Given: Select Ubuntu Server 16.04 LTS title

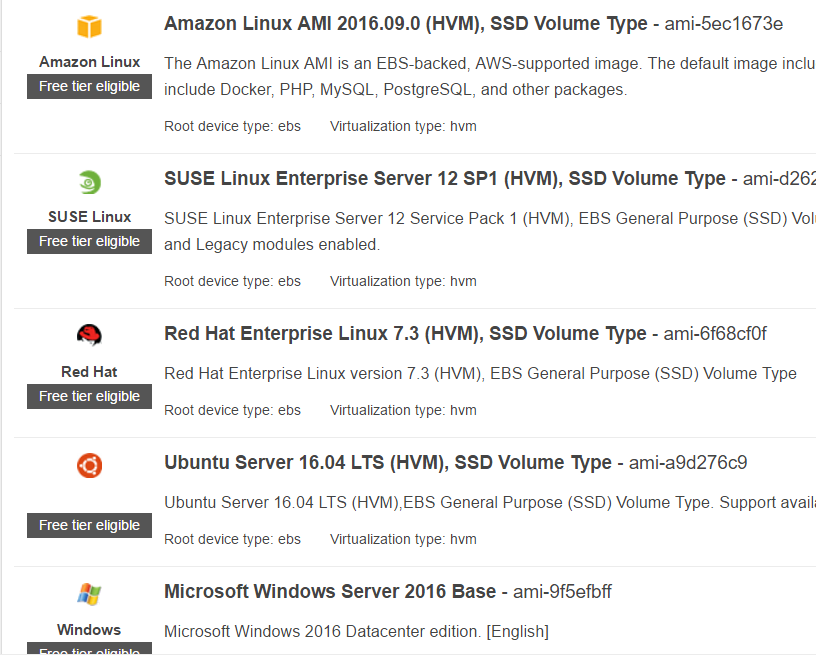Looking at the screenshot, I should click(388, 463).
